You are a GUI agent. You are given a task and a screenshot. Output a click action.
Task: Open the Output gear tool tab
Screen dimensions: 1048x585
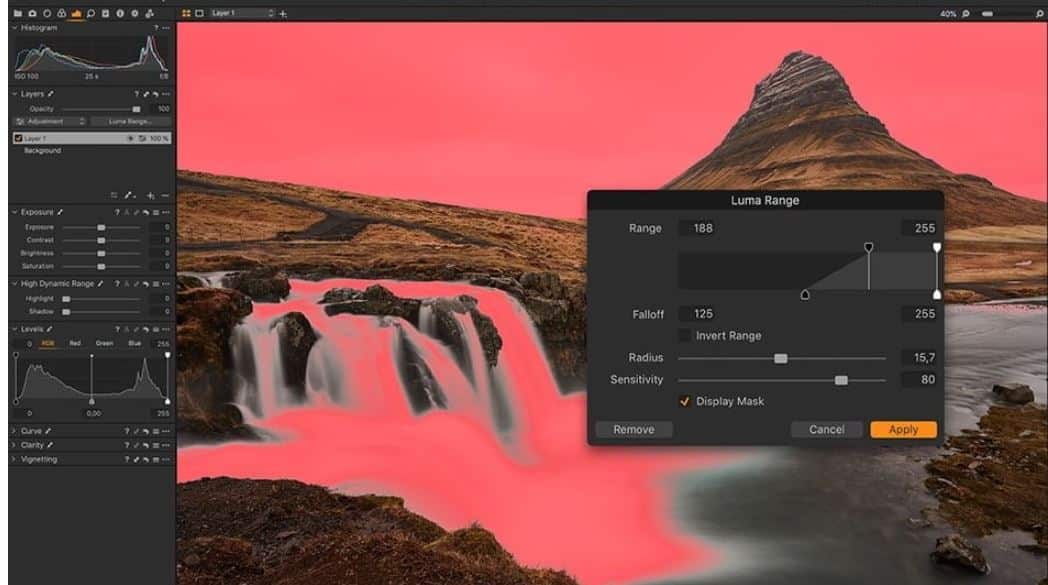(135, 13)
